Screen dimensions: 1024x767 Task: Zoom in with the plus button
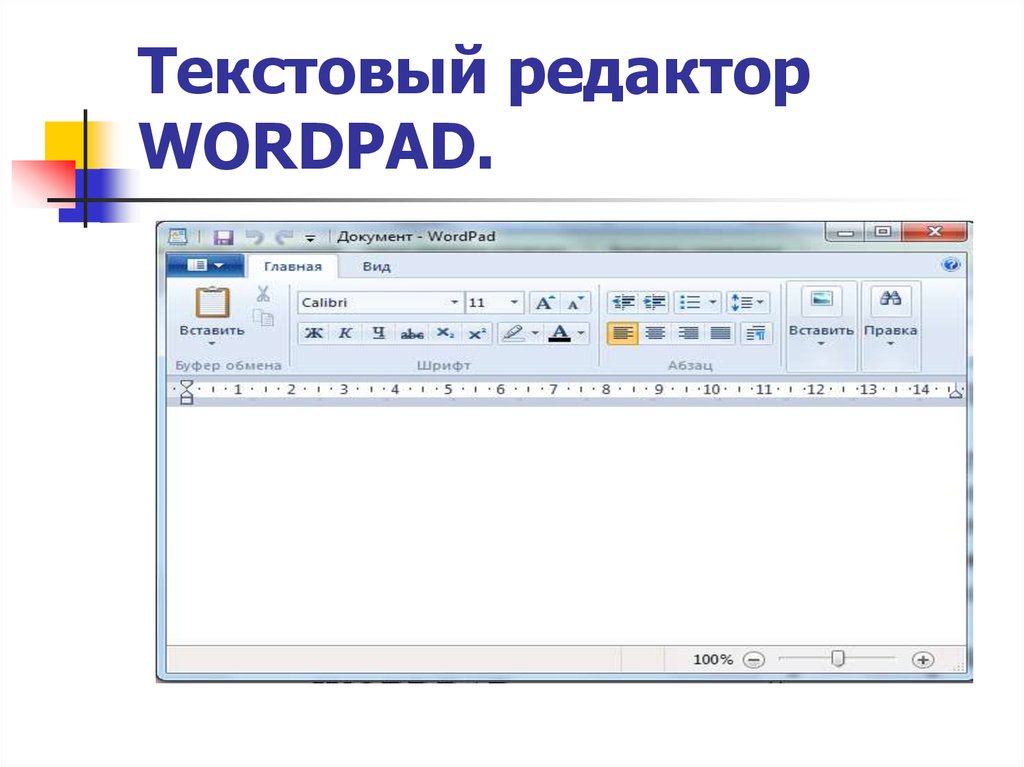[922, 660]
